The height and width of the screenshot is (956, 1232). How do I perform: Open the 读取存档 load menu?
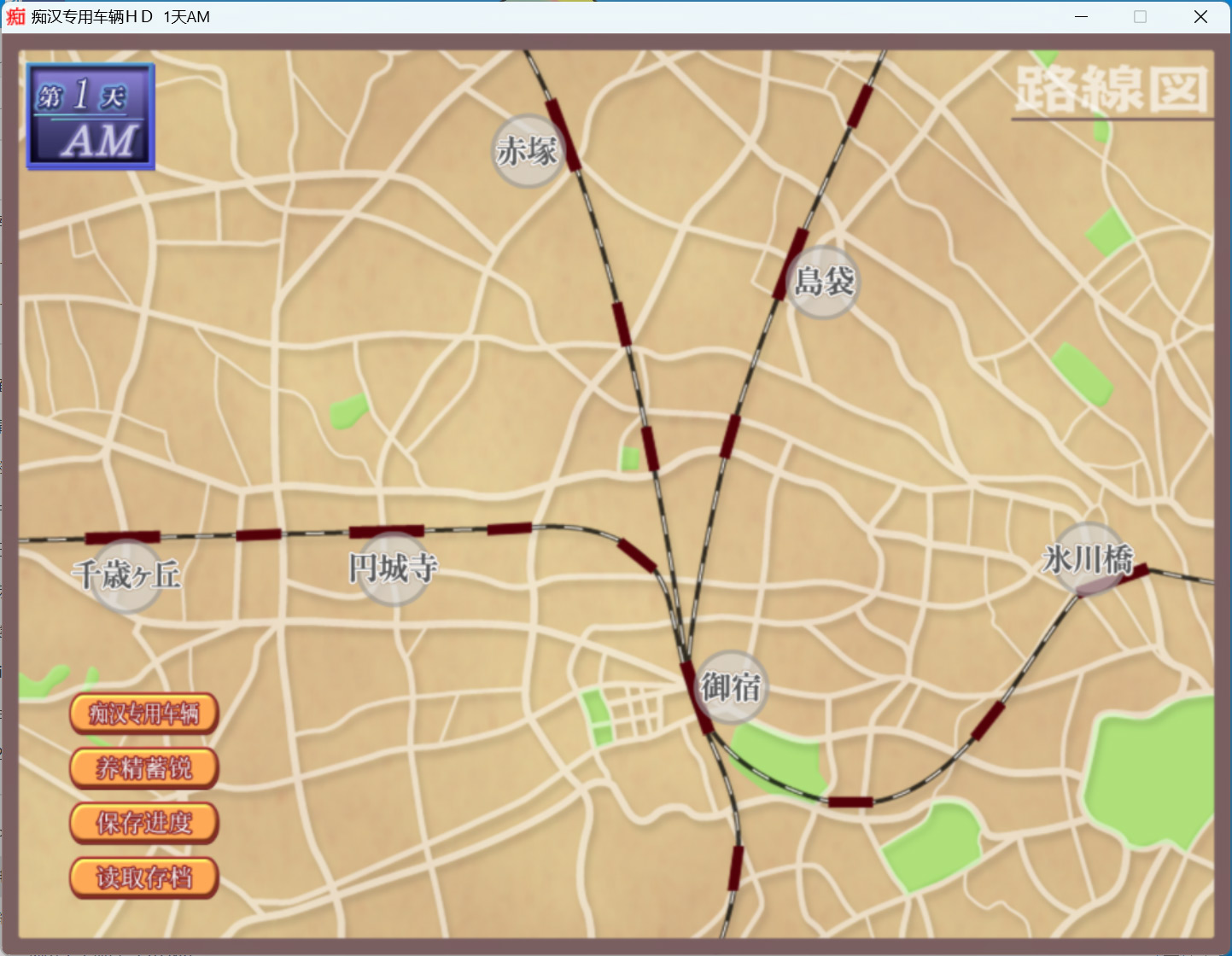[144, 877]
